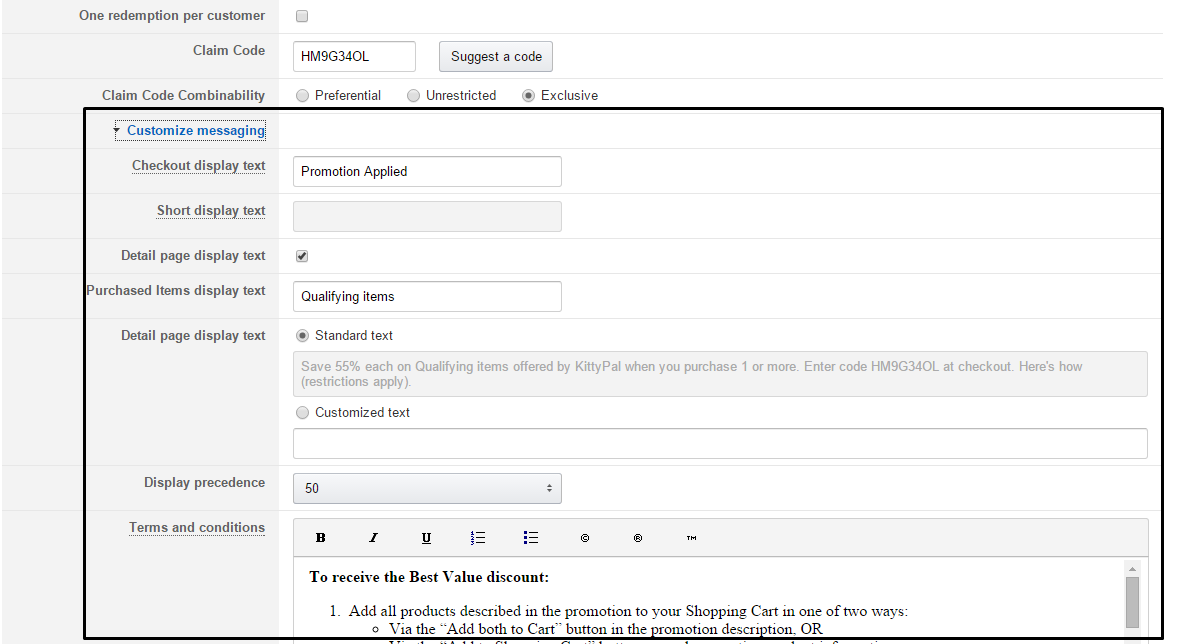Insert registered trademark symbol
Image resolution: width=1180 pixels, height=644 pixels.
[x=637, y=538]
